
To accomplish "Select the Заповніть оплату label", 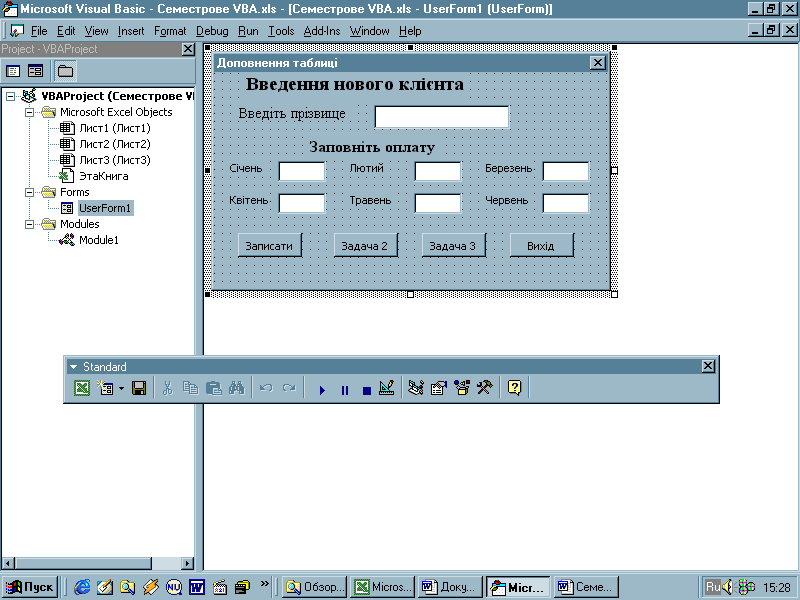I will click(372, 147).
